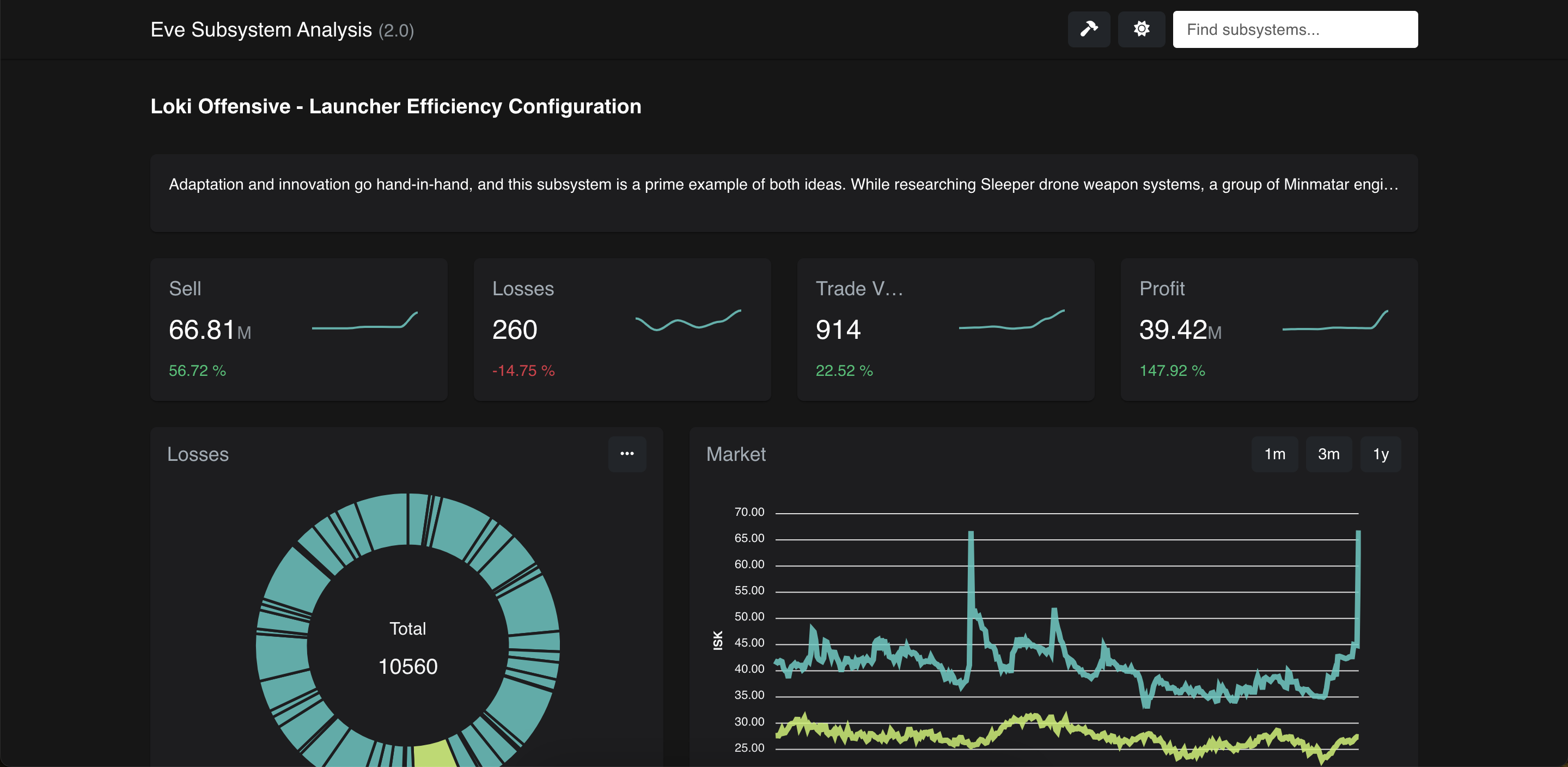This screenshot has height=767, width=1568.
Task: Click the Profit value 39.42M
Action: click(1180, 330)
